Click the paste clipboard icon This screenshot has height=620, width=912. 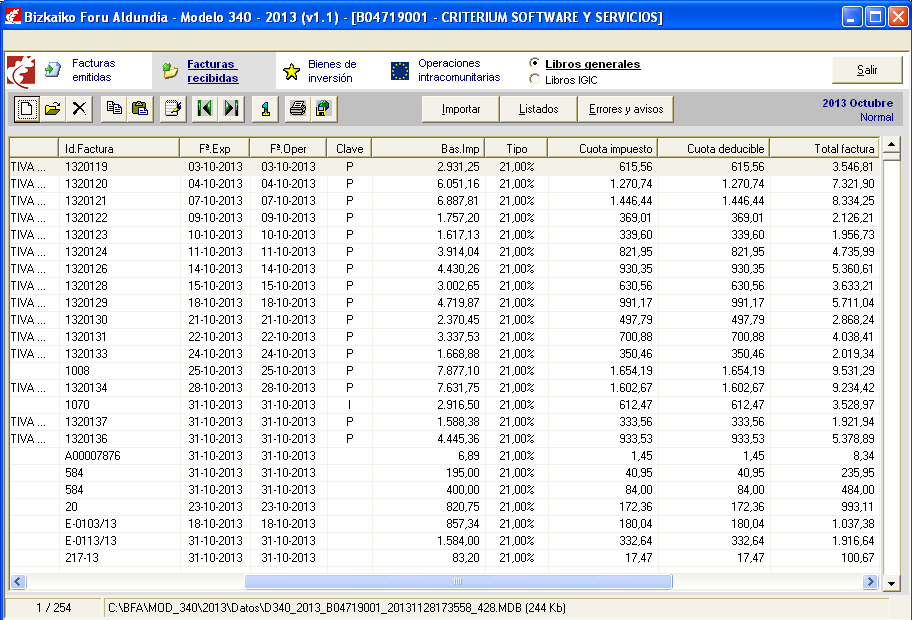pos(140,109)
